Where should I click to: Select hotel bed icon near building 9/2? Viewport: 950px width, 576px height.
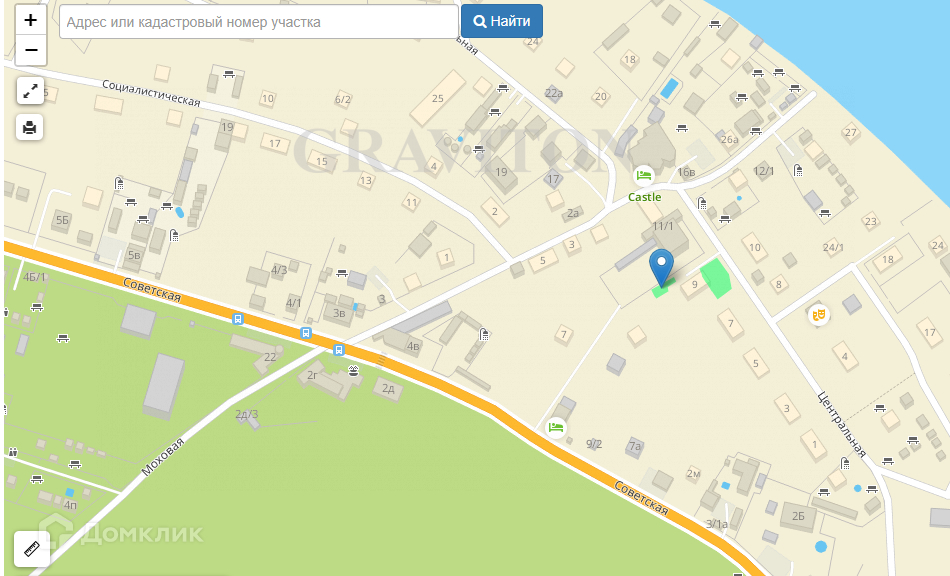pyautogui.click(x=556, y=428)
